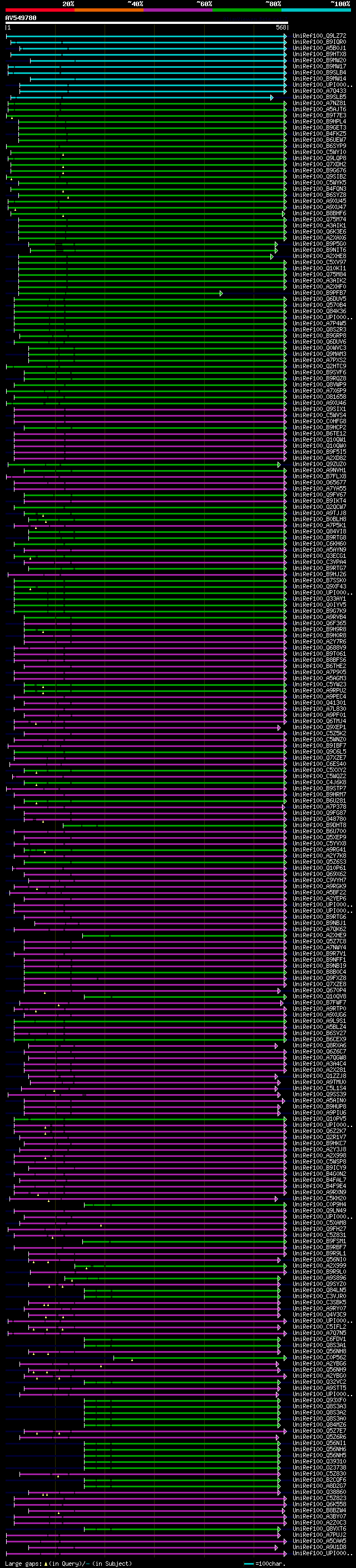The width and height of the screenshot is (356, 1568).
Task: Select the UniRef100_Q10KI1 label
Action: tap(319, 269)
